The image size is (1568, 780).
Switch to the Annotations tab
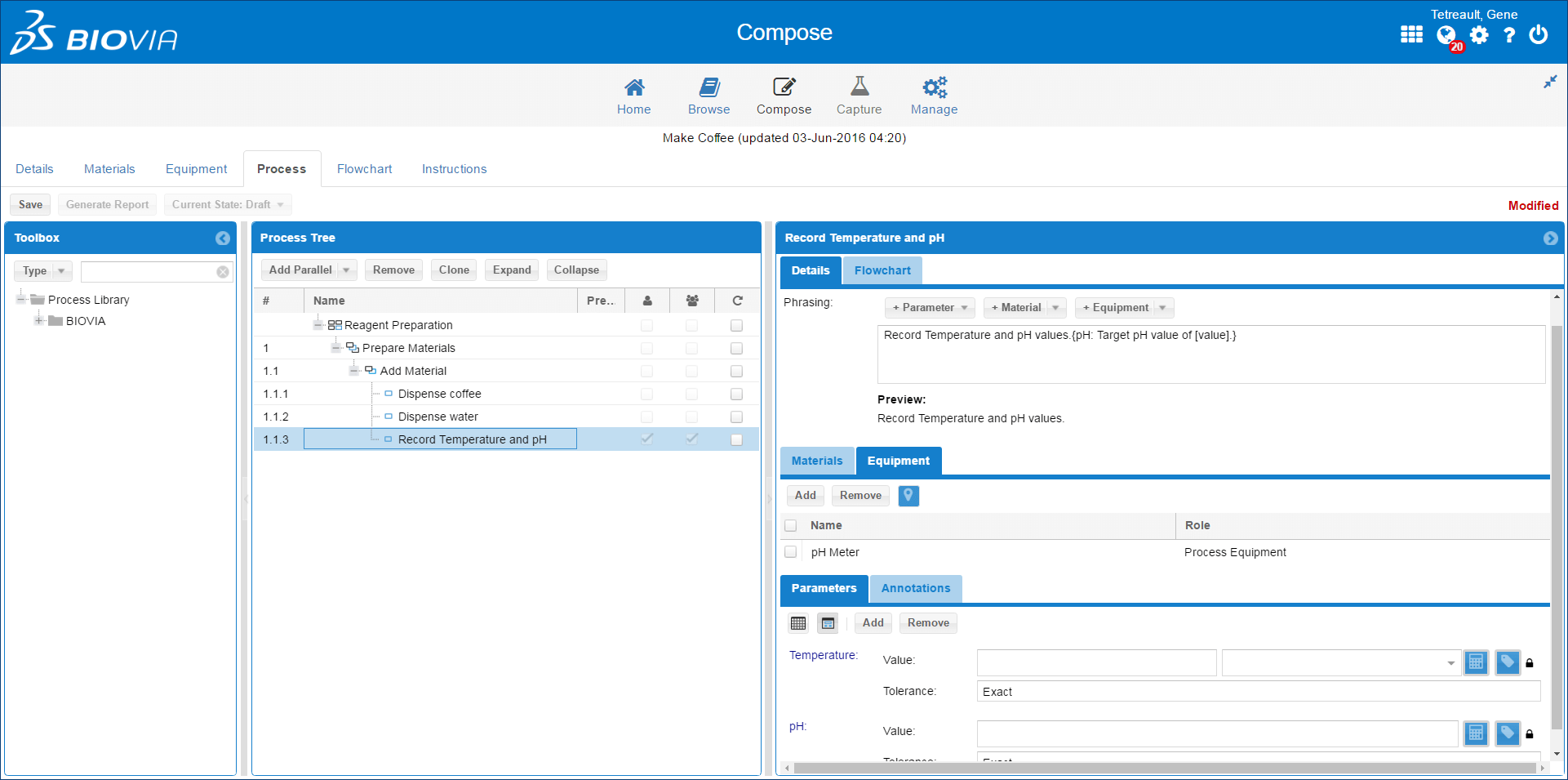click(915, 588)
